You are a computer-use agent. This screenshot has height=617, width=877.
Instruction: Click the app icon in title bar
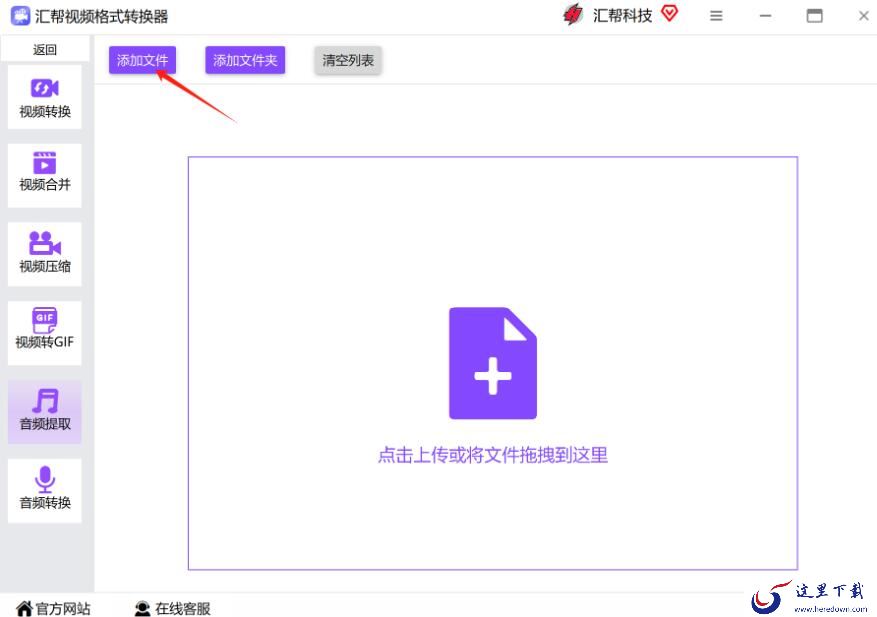click(x=20, y=16)
